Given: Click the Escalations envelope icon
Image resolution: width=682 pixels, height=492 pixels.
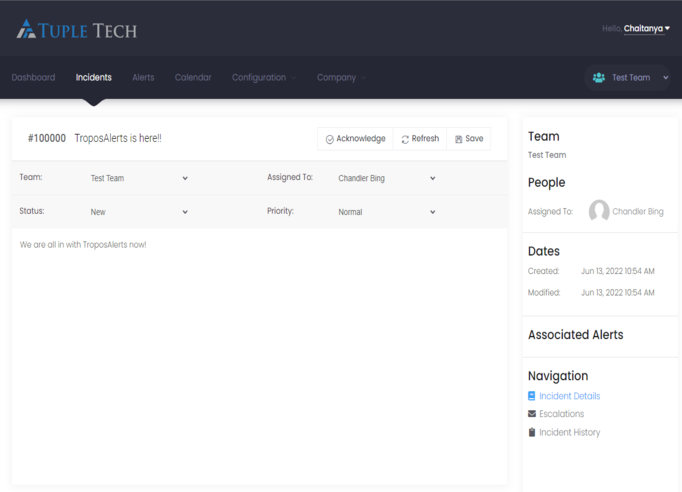Looking at the screenshot, I should 532,414.
